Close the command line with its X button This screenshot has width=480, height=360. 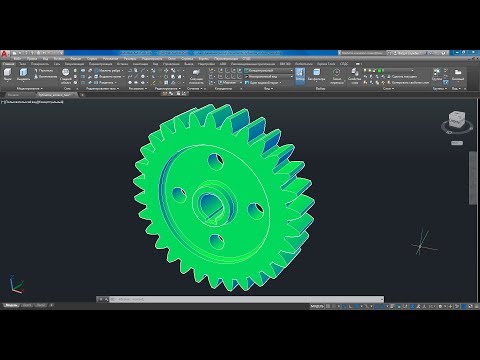tap(101, 299)
